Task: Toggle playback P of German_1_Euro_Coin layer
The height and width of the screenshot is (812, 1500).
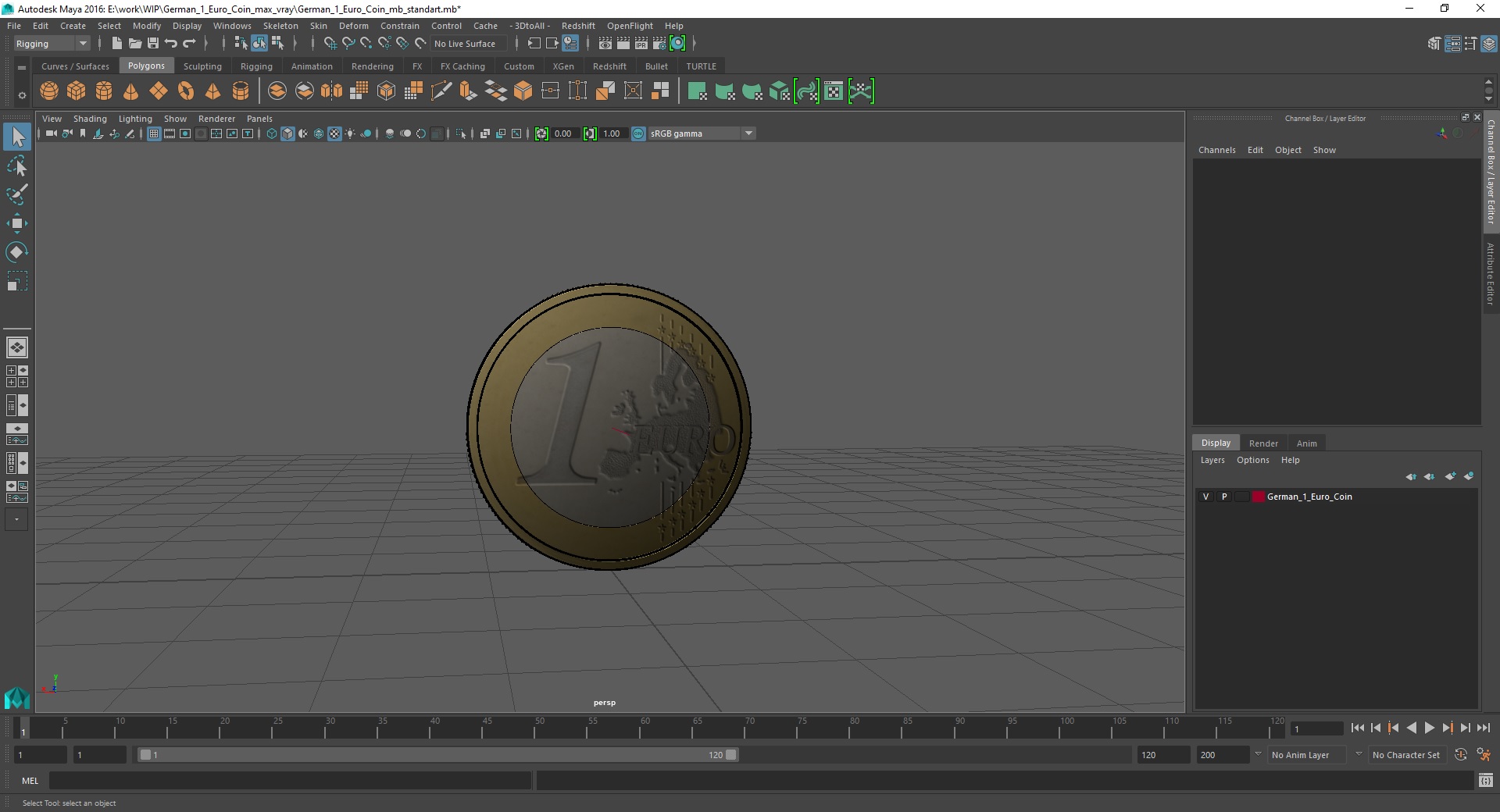Action: tap(1224, 497)
